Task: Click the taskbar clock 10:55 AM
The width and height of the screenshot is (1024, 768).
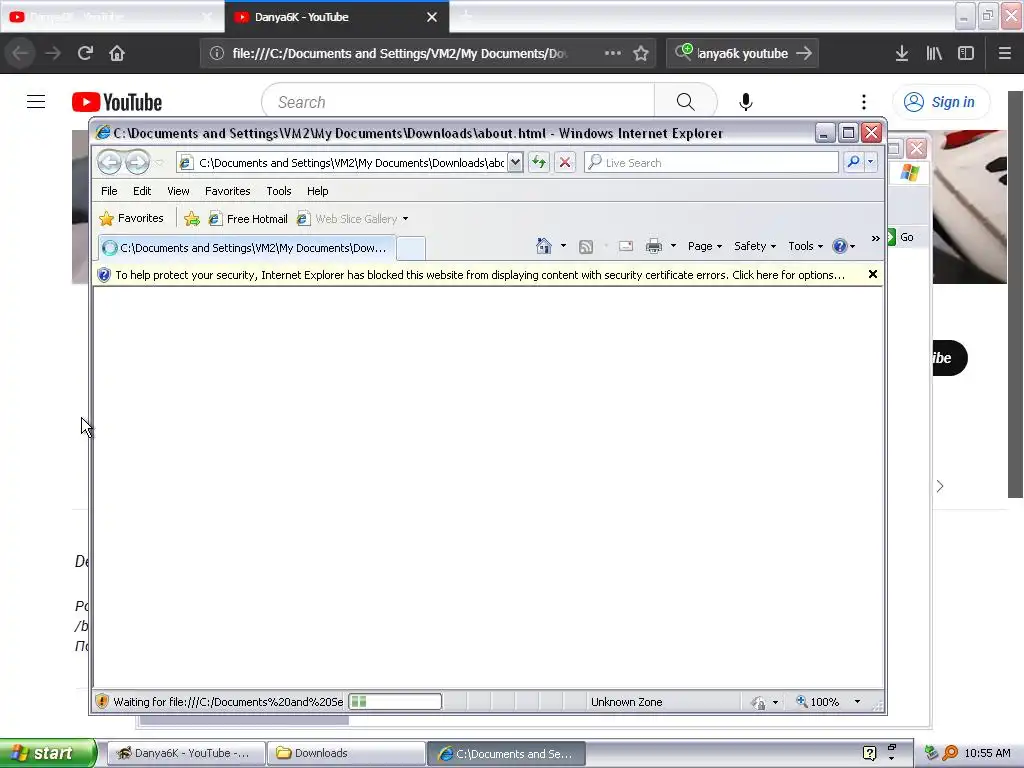Action: click(987, 753)
